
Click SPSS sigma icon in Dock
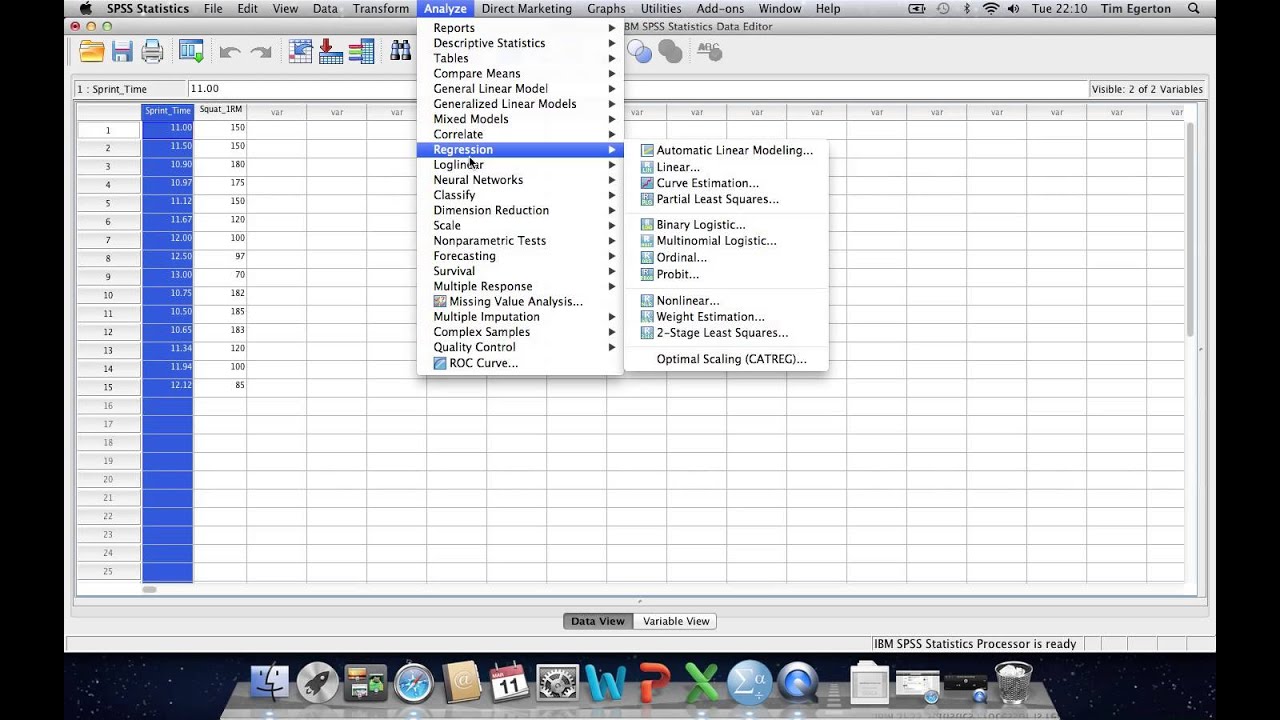[x=750, y=683]
